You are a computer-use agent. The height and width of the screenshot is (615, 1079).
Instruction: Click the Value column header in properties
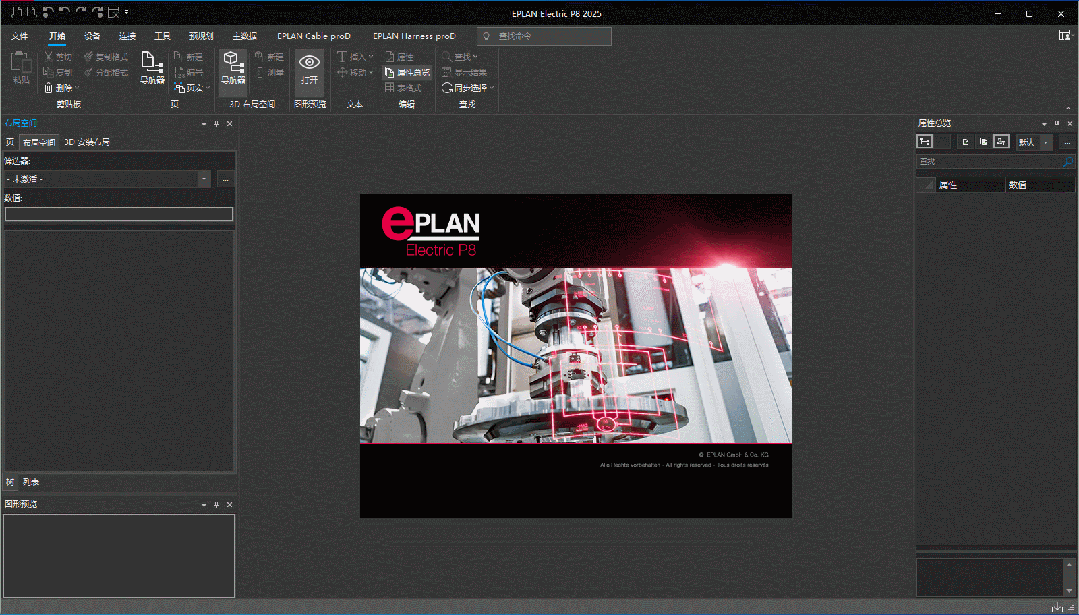pyautogui.click(x=1040, y=184)
